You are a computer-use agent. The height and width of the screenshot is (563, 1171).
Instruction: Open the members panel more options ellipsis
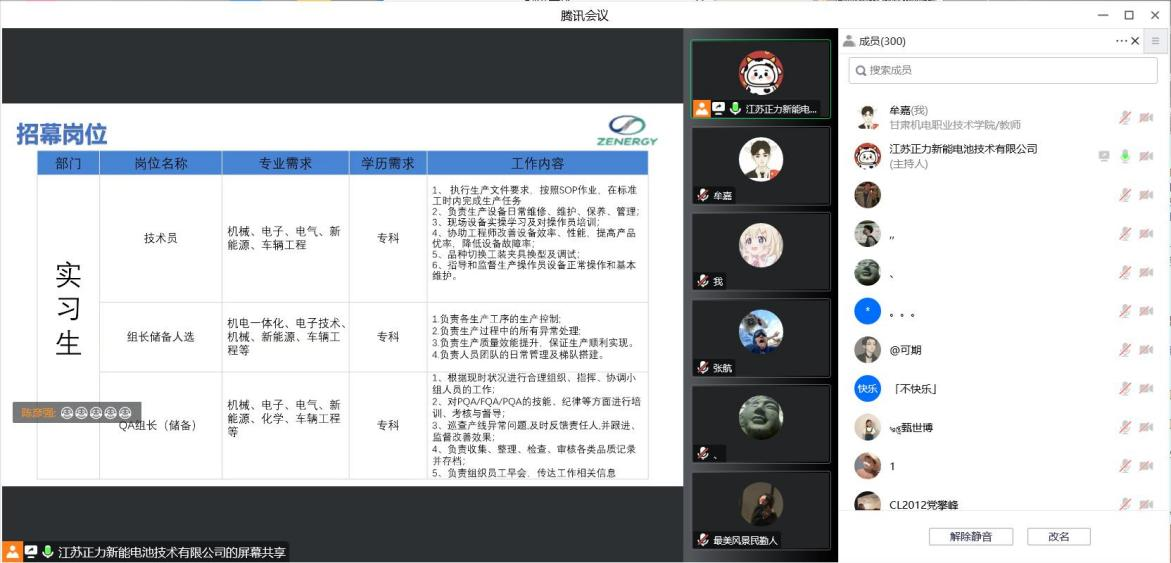click(1121, 41)
